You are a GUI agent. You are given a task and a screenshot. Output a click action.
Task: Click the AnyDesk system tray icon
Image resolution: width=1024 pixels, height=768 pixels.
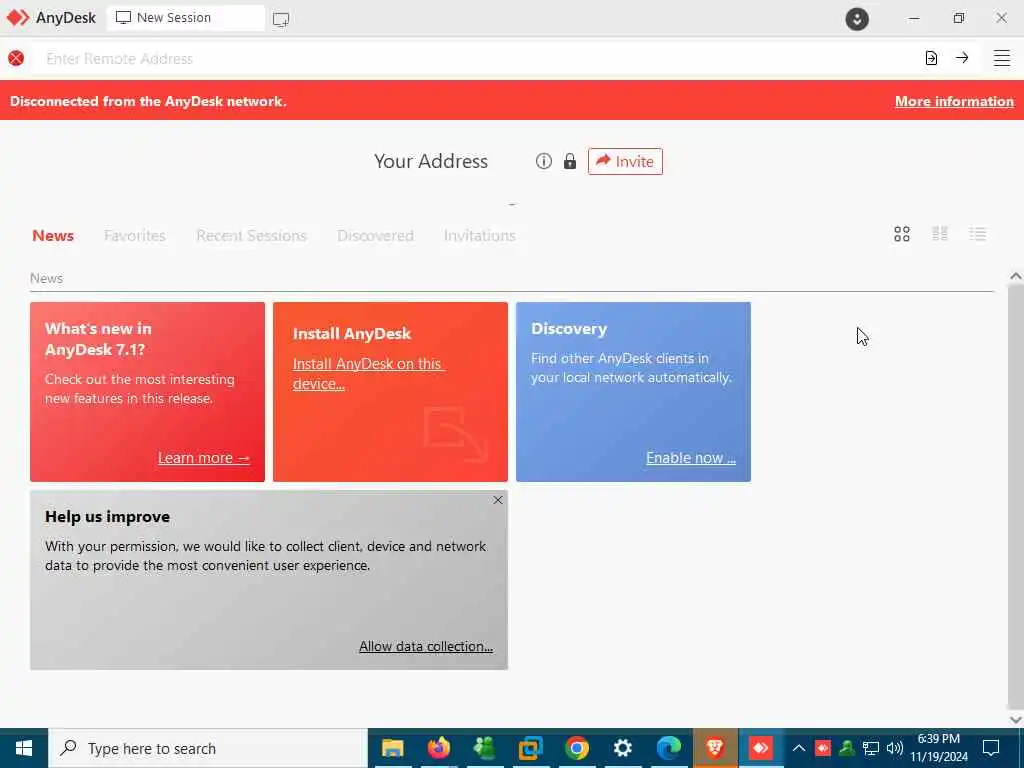click(x=823, y=748)
